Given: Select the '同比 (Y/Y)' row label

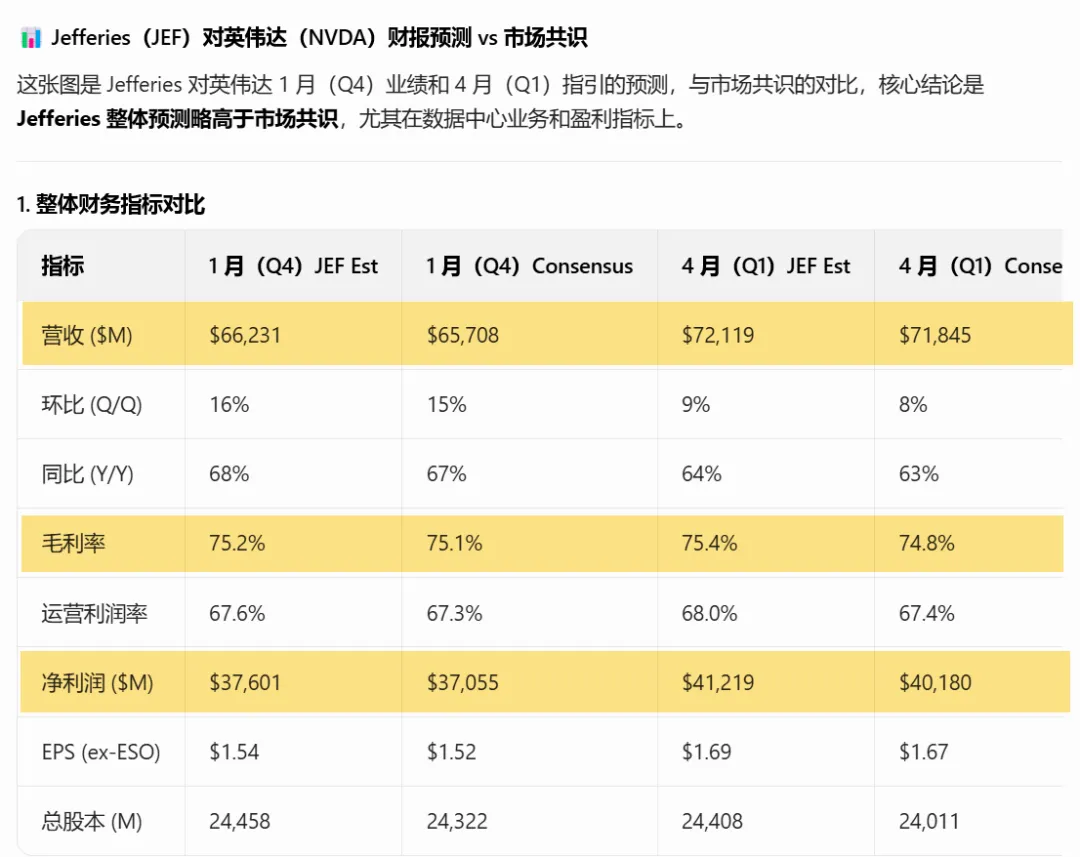Looking at the screenshot, I should point(87,474).
